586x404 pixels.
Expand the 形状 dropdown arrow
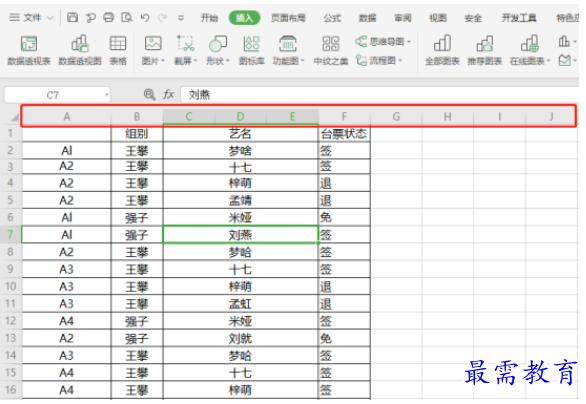tap(228, 61)
